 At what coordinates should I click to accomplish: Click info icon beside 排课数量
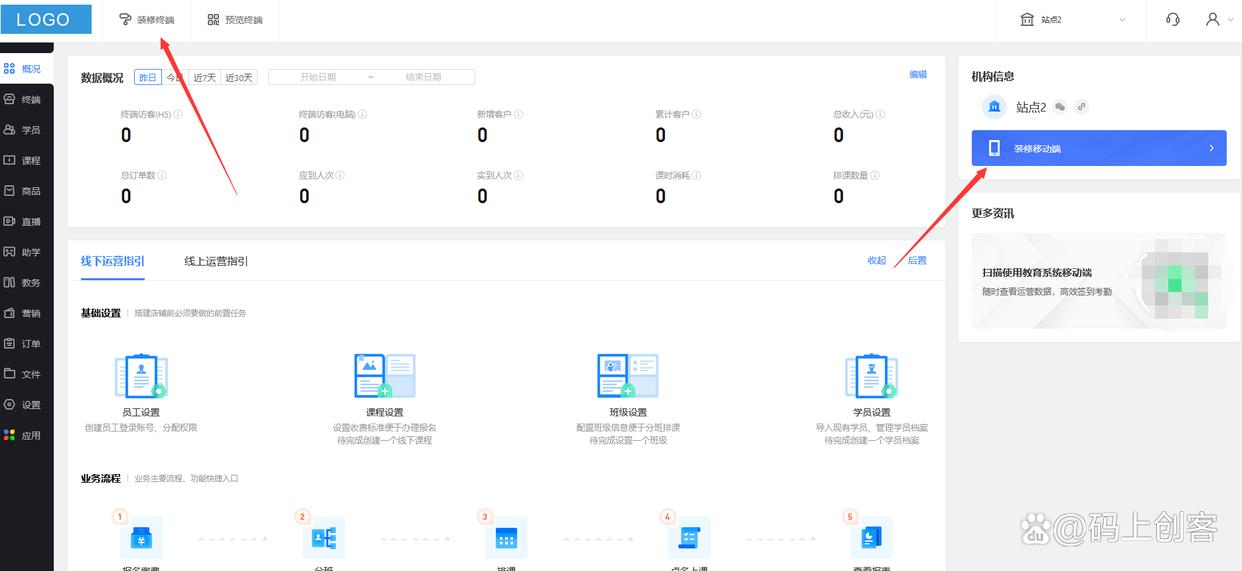[x=875, y=175]
